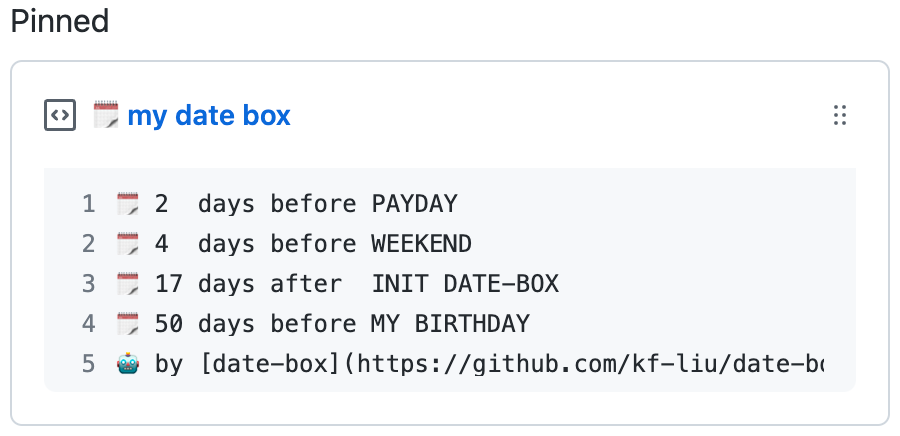Click the "4 days before WEEKEND" text
Image resolution: width=900 pixels, height=436 pixels.
312,245
